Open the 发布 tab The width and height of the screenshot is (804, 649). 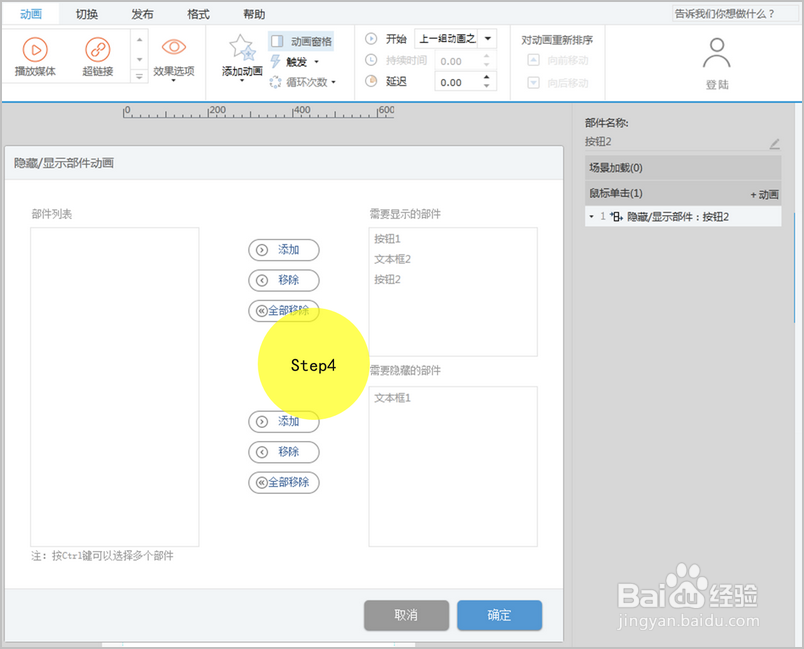[142, 14]
